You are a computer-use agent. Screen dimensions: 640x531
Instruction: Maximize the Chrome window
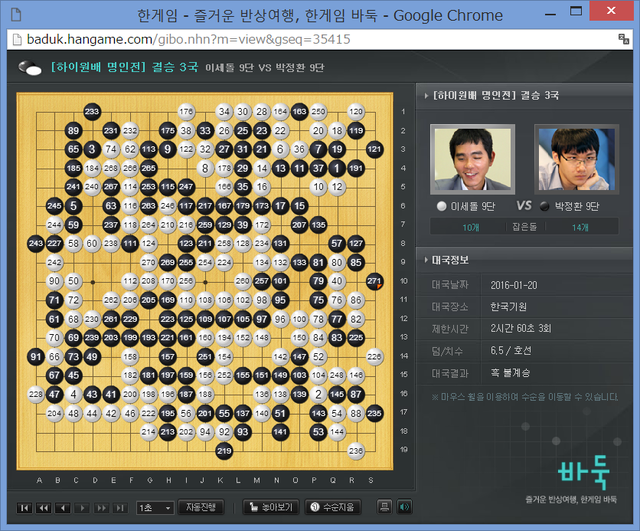(x=576, y=11)
